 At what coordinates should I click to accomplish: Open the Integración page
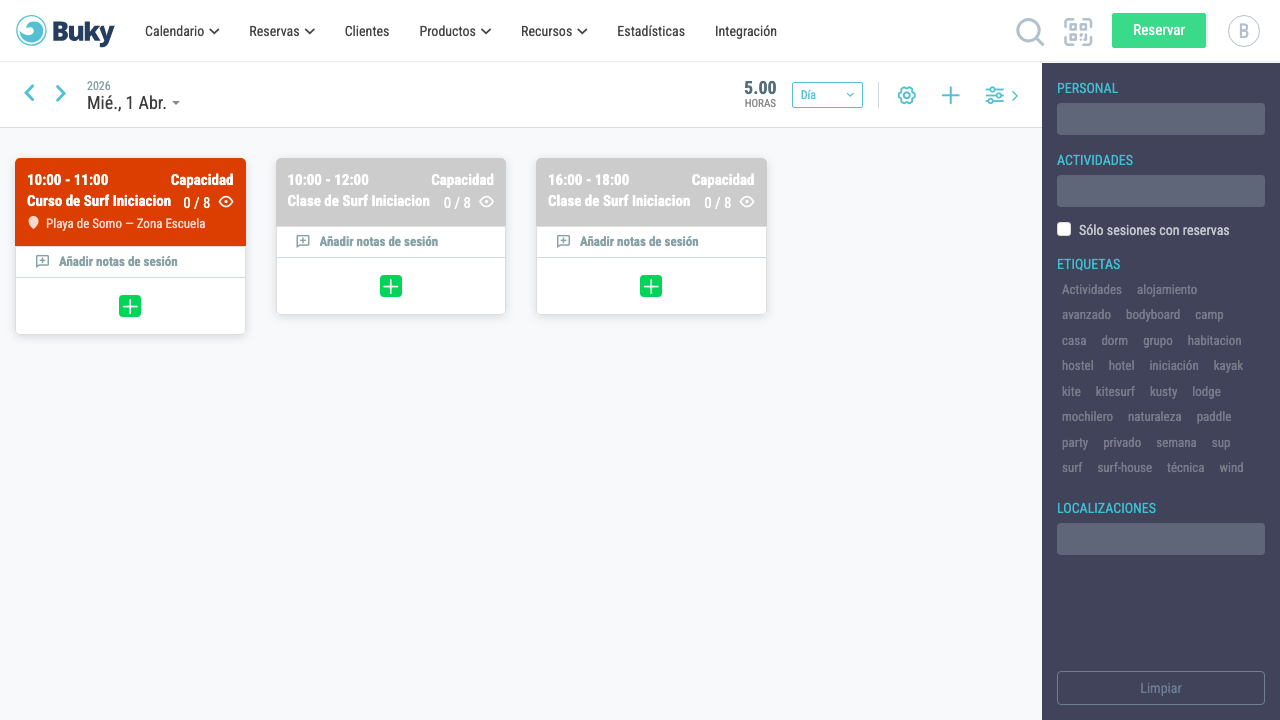coord(746,31)
